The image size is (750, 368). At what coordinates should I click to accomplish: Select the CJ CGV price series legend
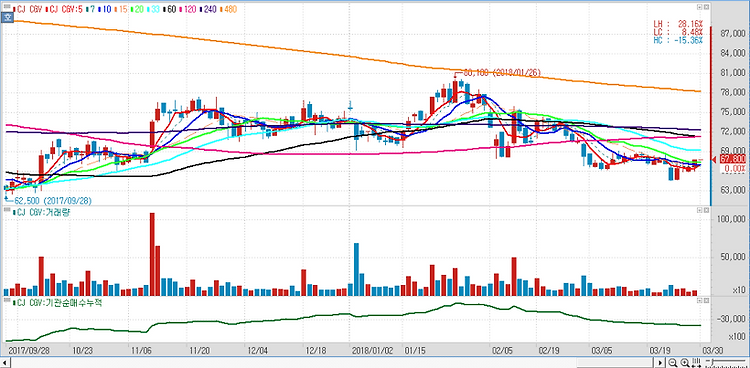click(27, 9)
